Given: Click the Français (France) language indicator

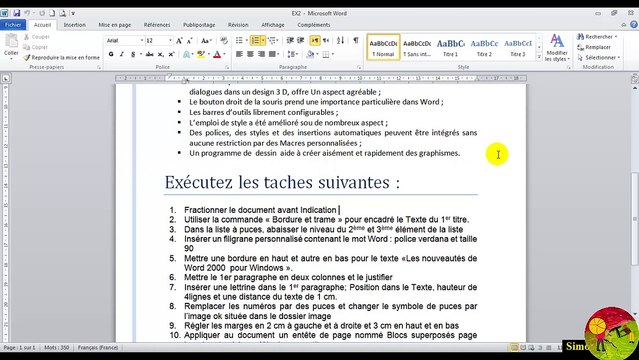Looking at the screenshot, I should click(x=98, y=347).
